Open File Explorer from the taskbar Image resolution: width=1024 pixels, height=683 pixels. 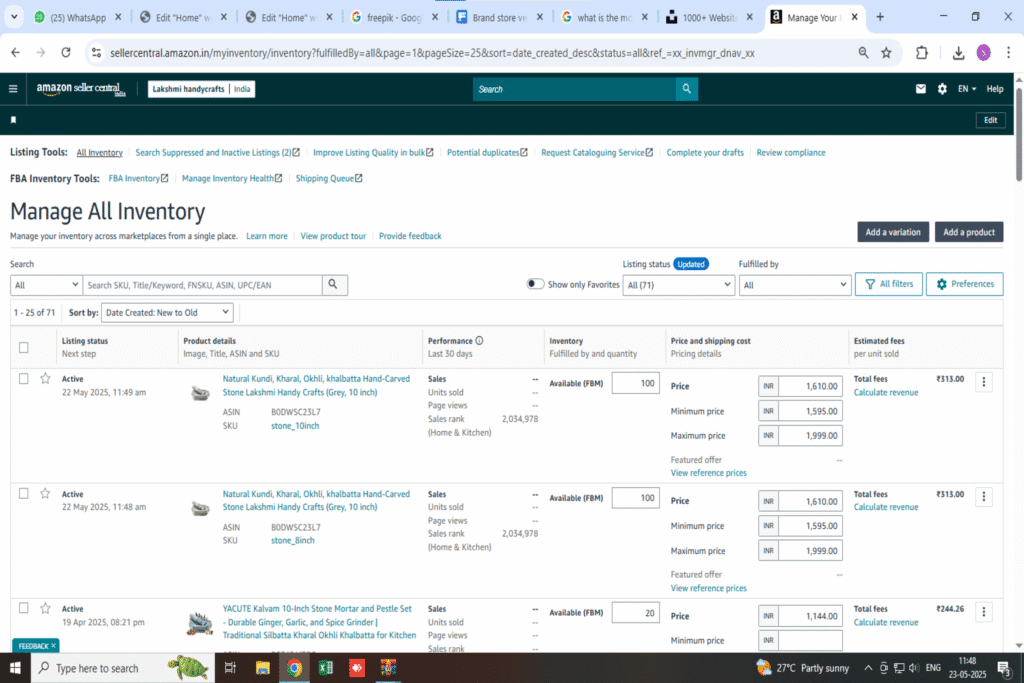tap(263, 668)
